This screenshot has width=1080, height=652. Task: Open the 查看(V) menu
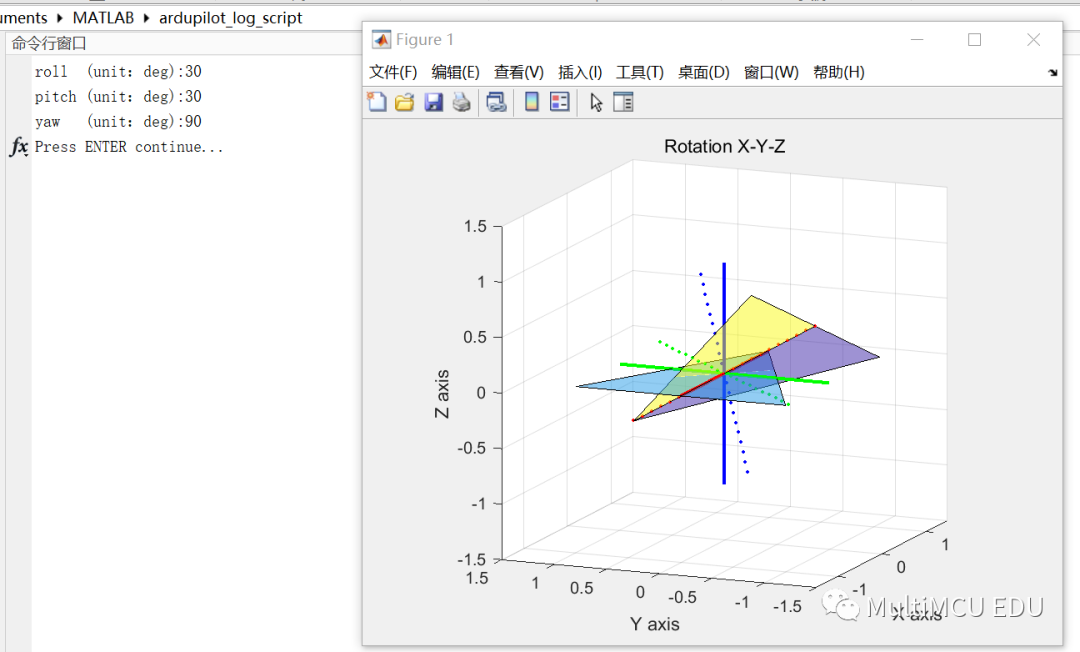tap(519, 72)
